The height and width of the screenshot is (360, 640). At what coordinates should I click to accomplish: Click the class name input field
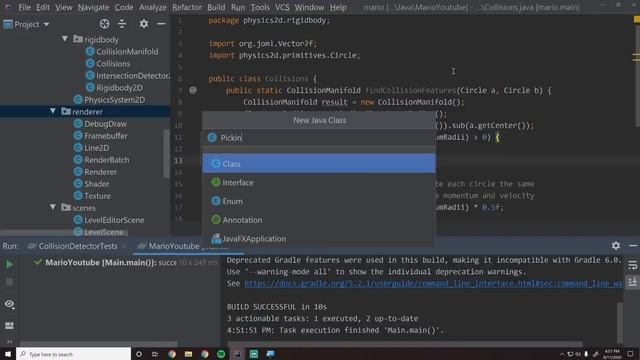tap(319, 138)
